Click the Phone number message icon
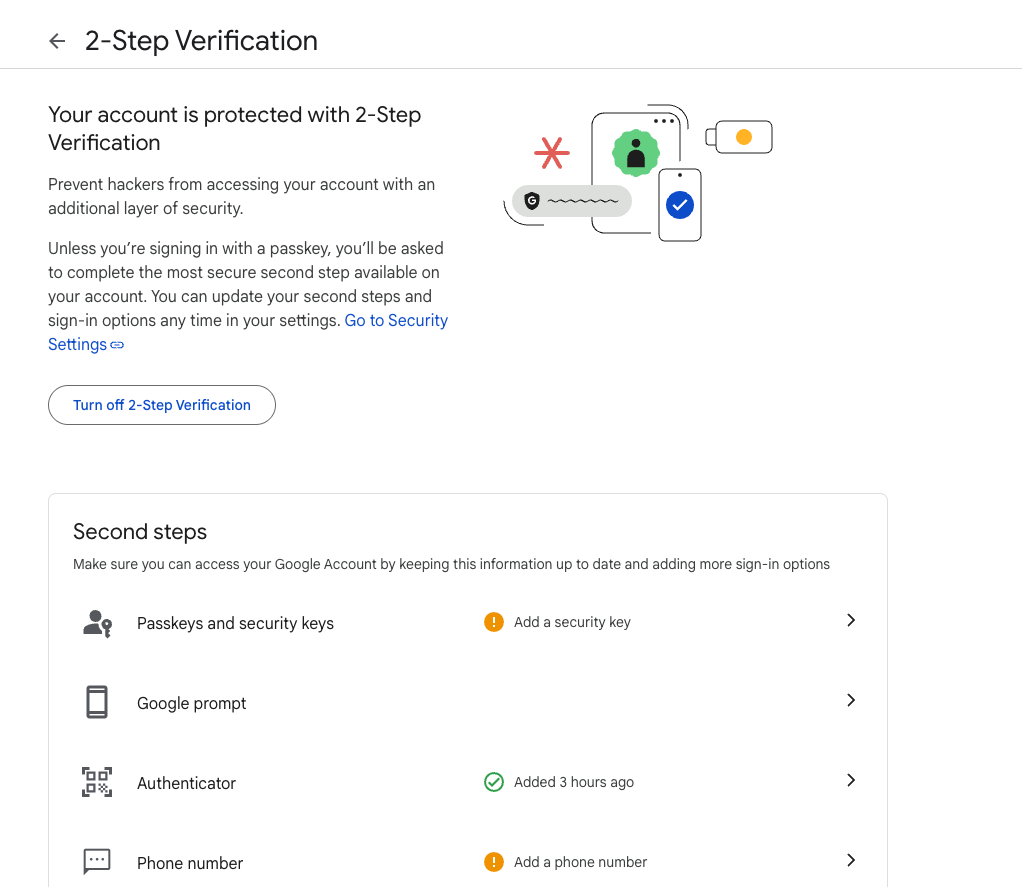 97,862
